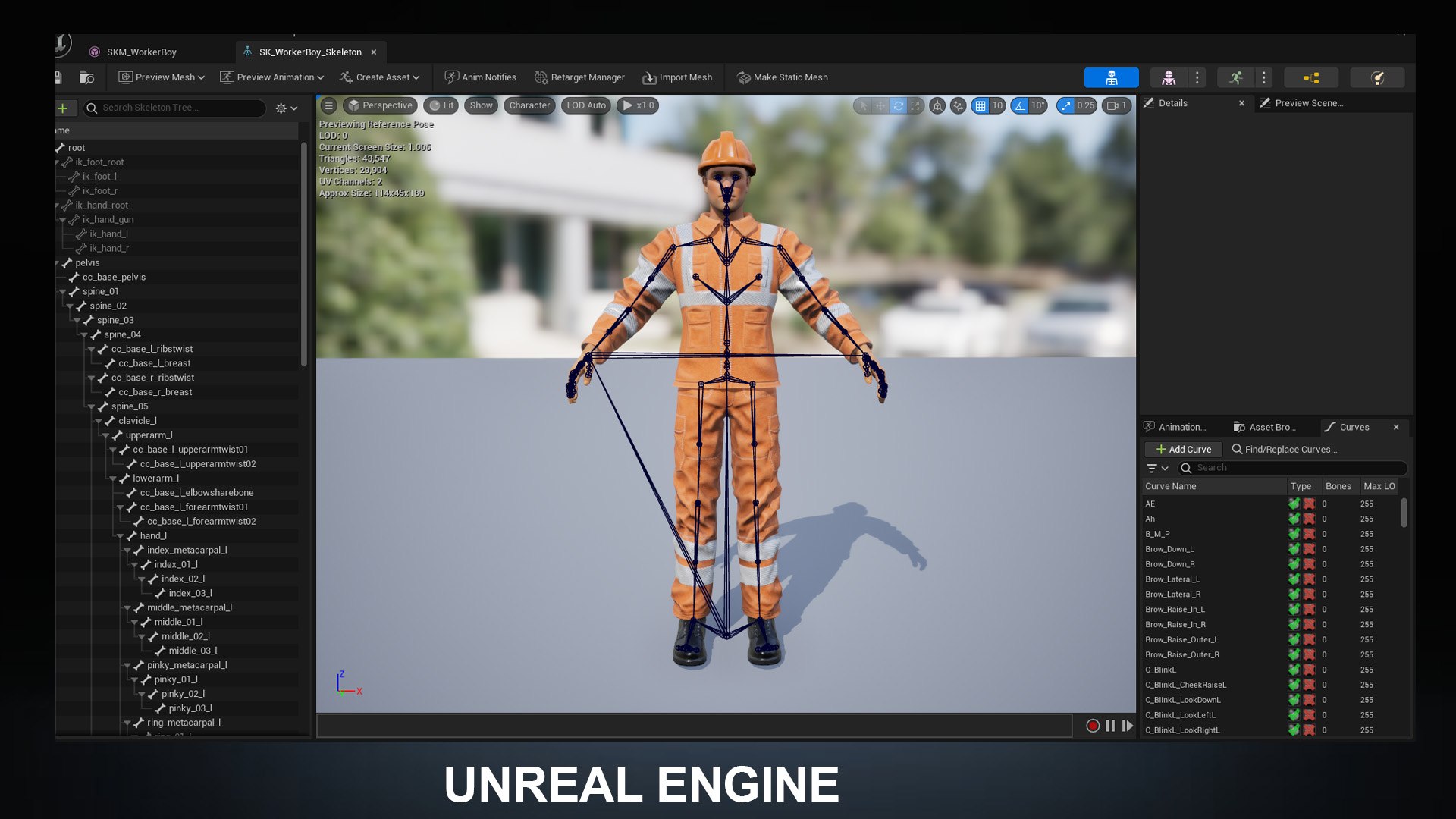
Task: Open the Animation Blueprint yellow graph icon
Action: (x=1311, y=77)
